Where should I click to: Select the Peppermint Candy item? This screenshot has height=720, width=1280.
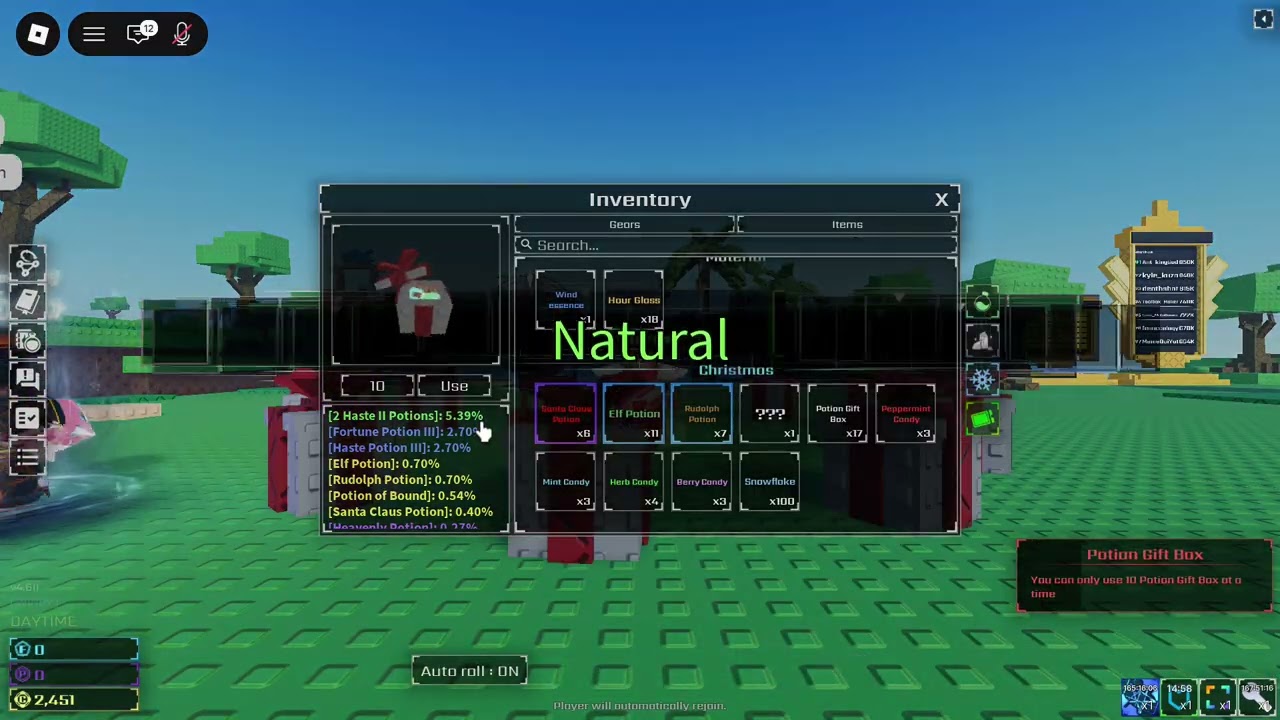tap(906, 413)
